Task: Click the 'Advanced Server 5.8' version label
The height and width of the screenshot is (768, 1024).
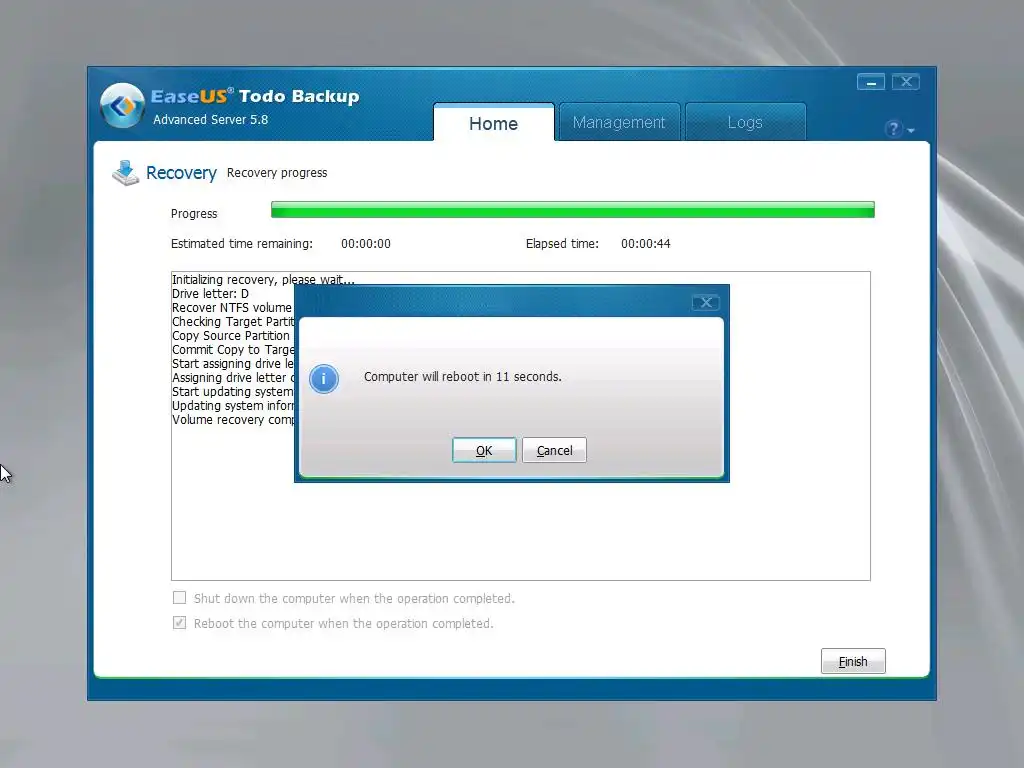Action: (x=210, y=120)
